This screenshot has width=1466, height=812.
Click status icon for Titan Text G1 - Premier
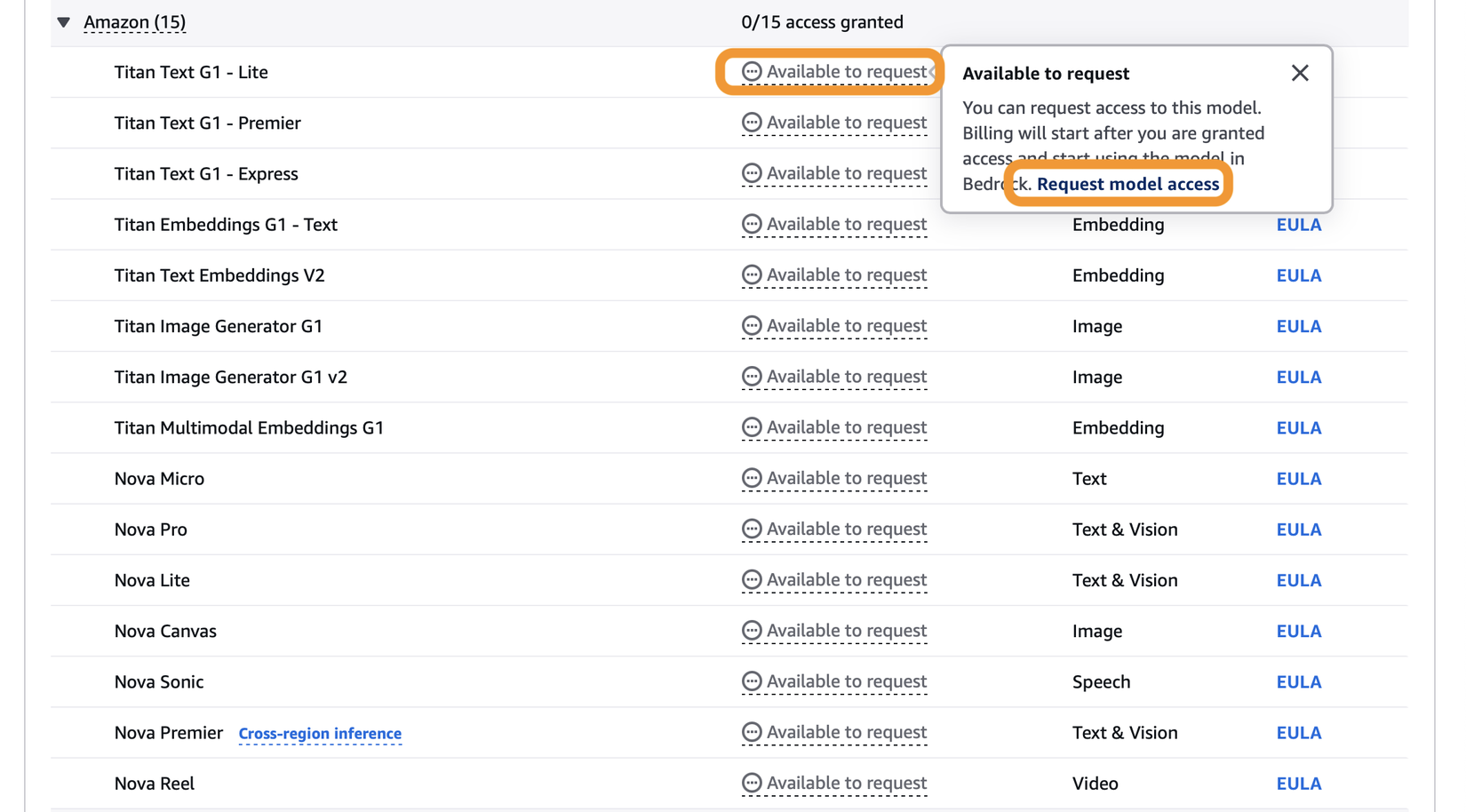[752, 123]
